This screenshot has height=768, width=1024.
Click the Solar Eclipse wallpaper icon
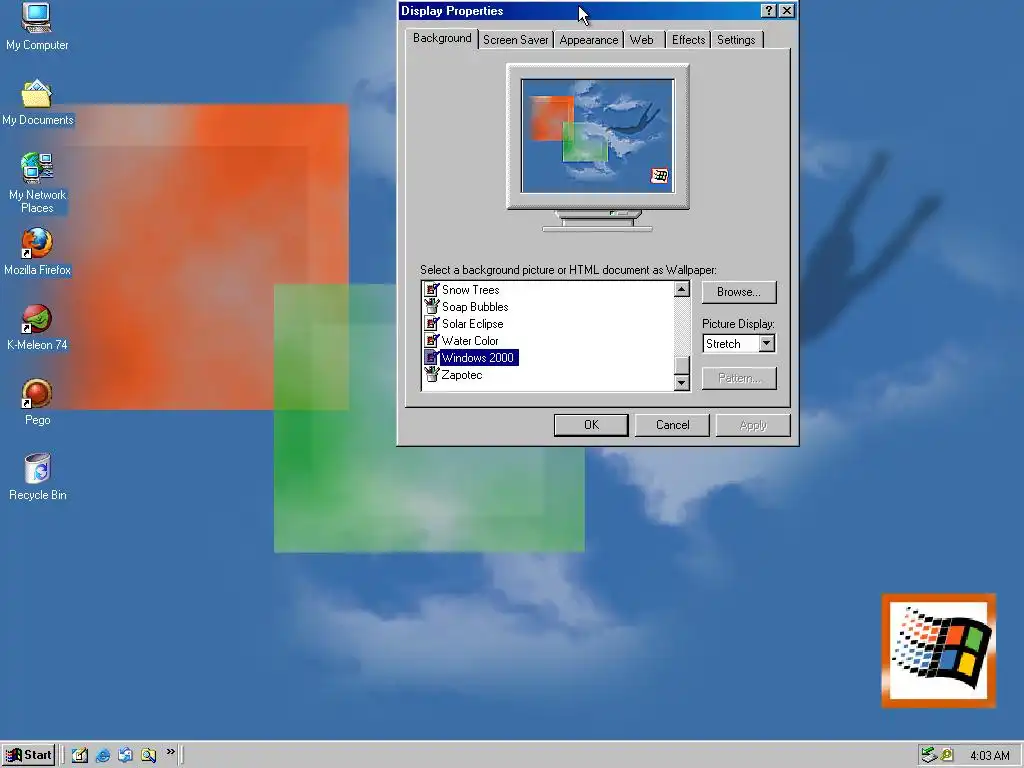(432, 323)
